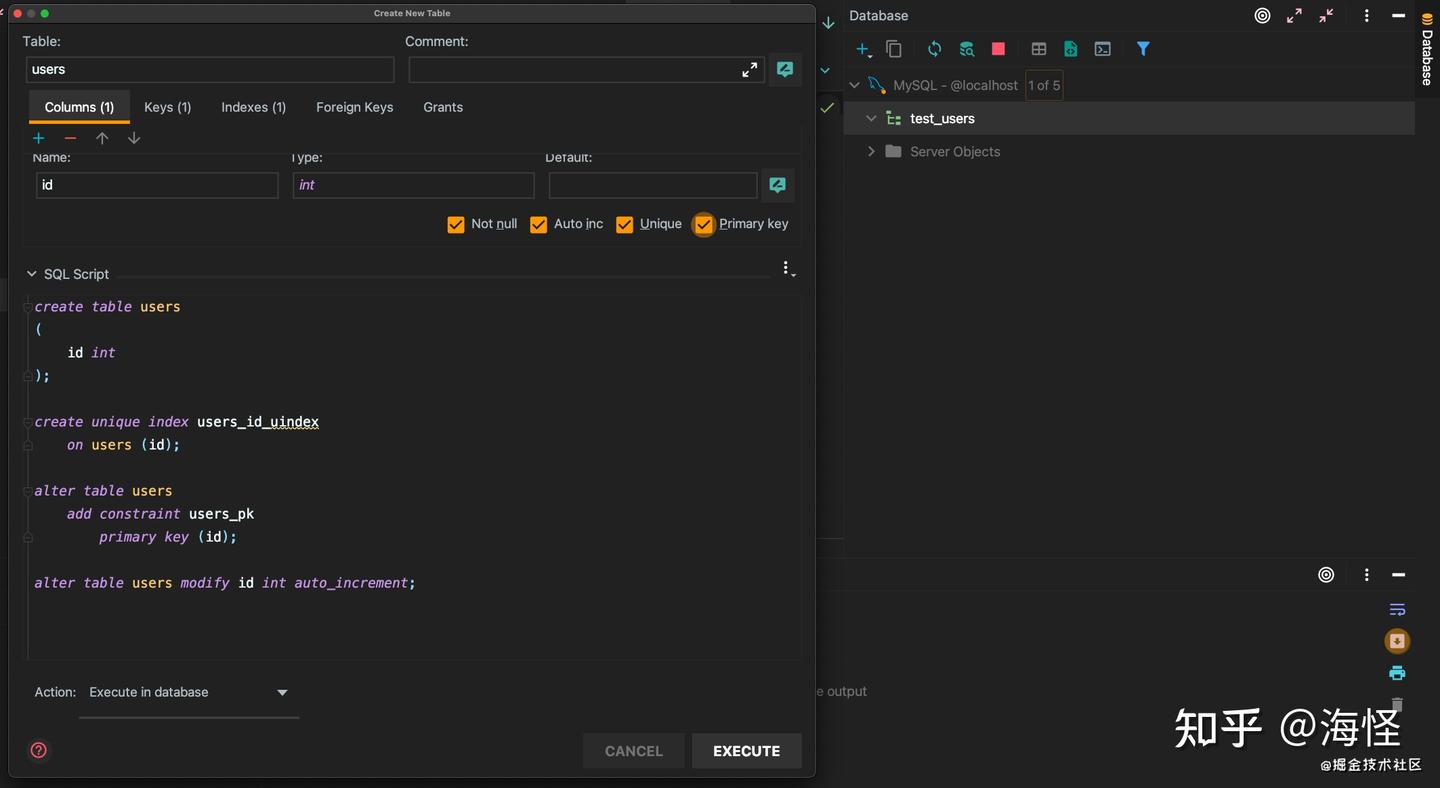
Task: Open the filter objects icon
Action: pyautogui.click(x=1143, y=48)
